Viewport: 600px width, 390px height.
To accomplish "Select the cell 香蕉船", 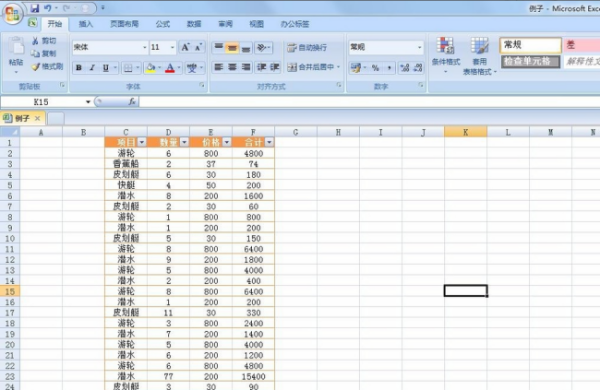I will click(x=126, y=164).
